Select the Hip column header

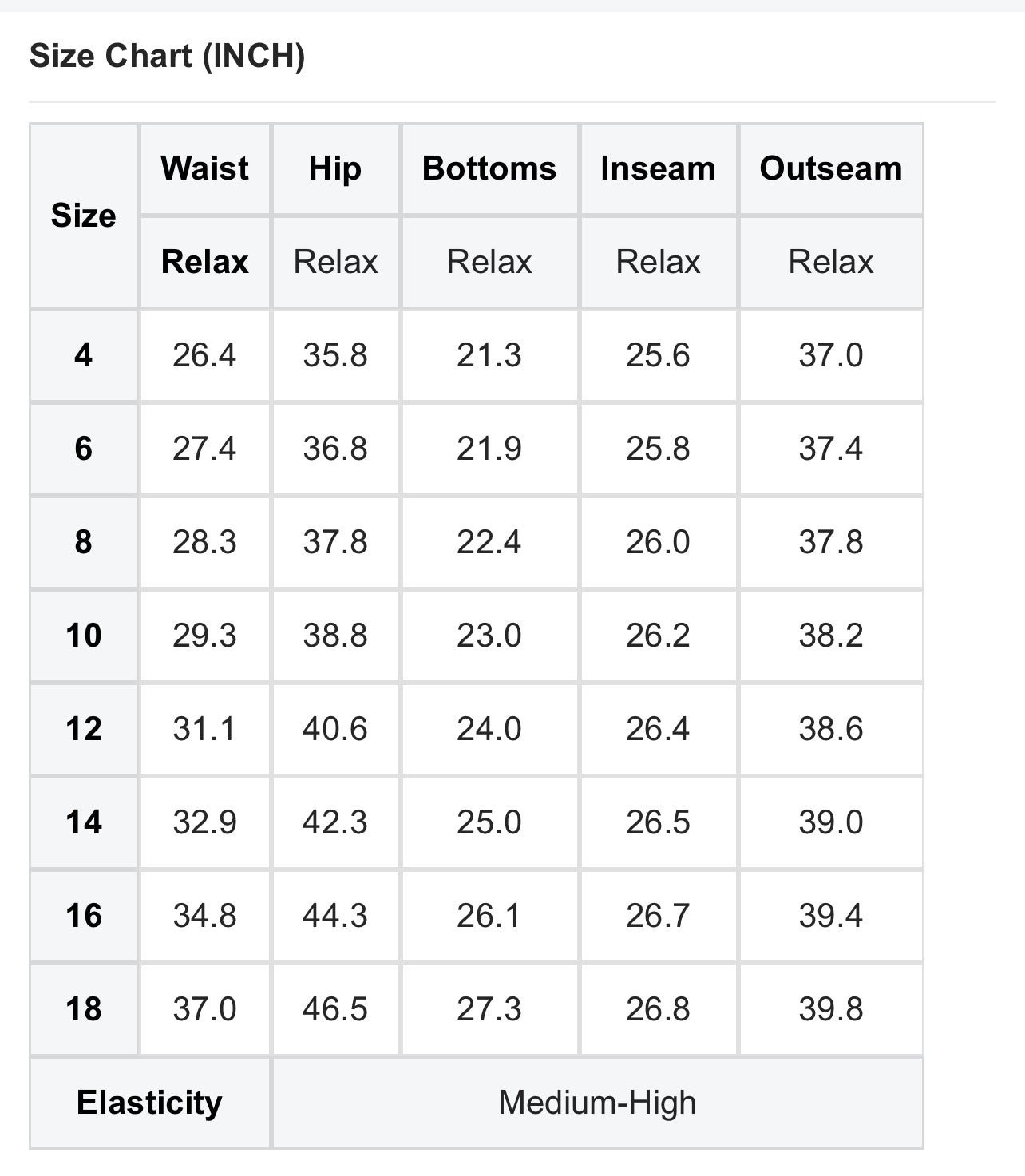point(335,168)
